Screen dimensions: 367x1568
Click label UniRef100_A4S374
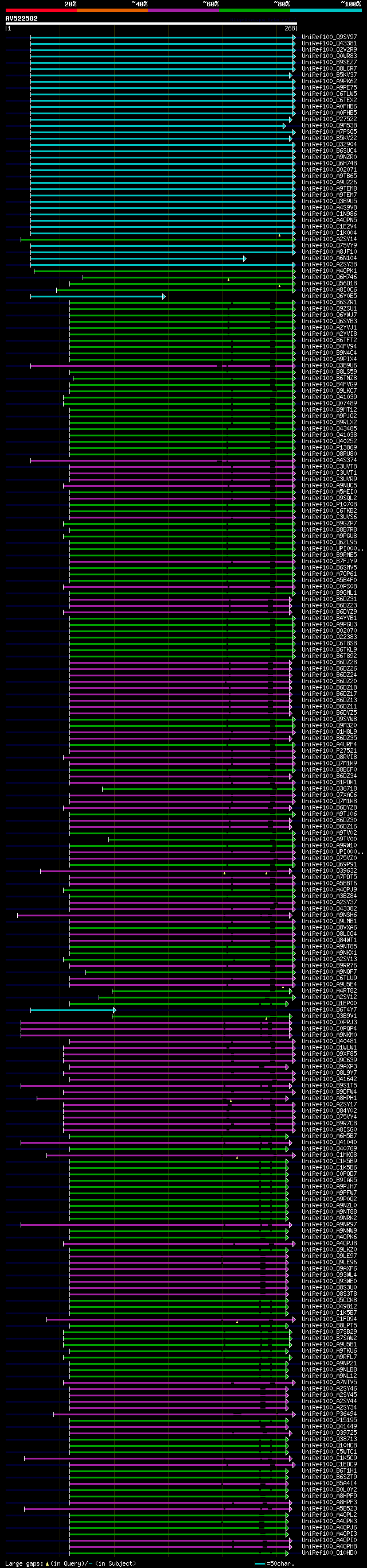(x=329, y=460)
